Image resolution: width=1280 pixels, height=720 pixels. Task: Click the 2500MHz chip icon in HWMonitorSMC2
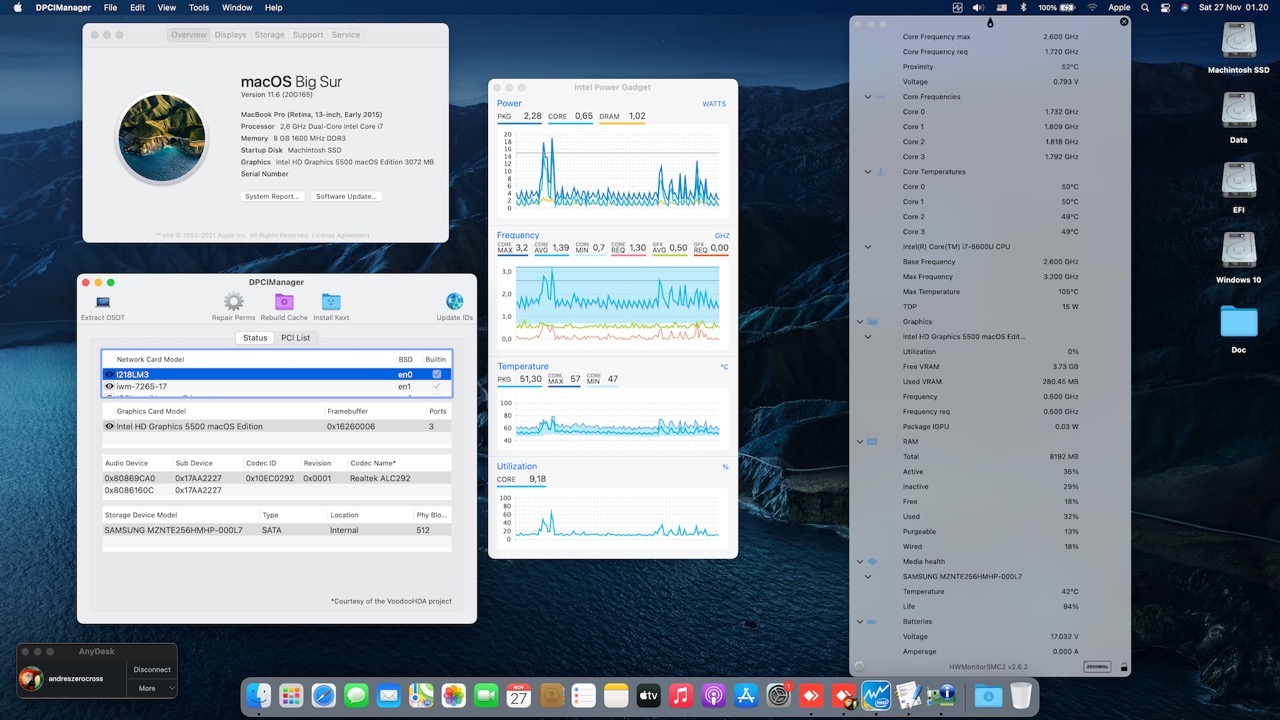coord(1098,666)
